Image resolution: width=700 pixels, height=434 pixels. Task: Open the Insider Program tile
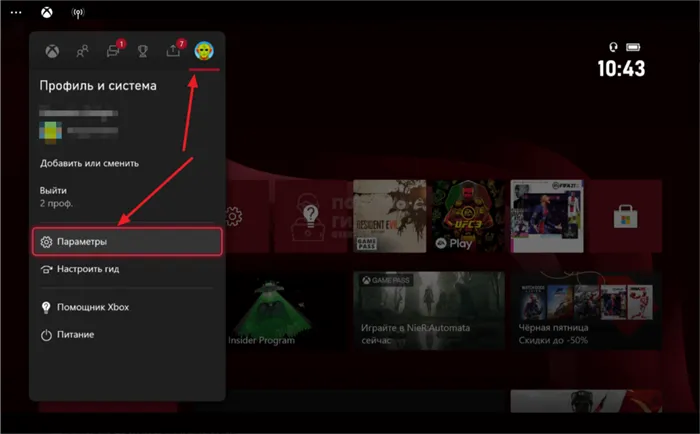[286, 311]
